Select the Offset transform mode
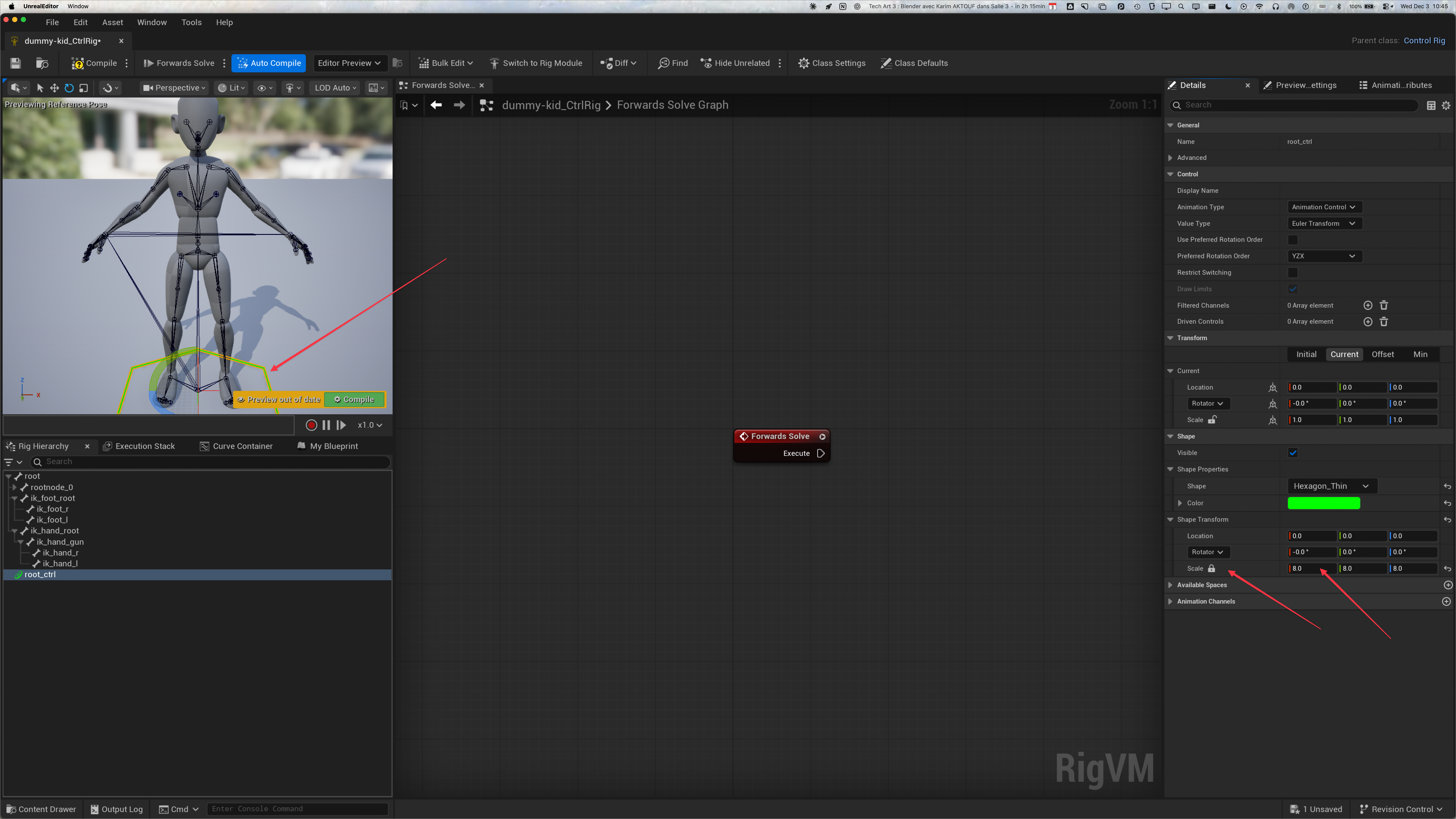 pos(1383,354)
